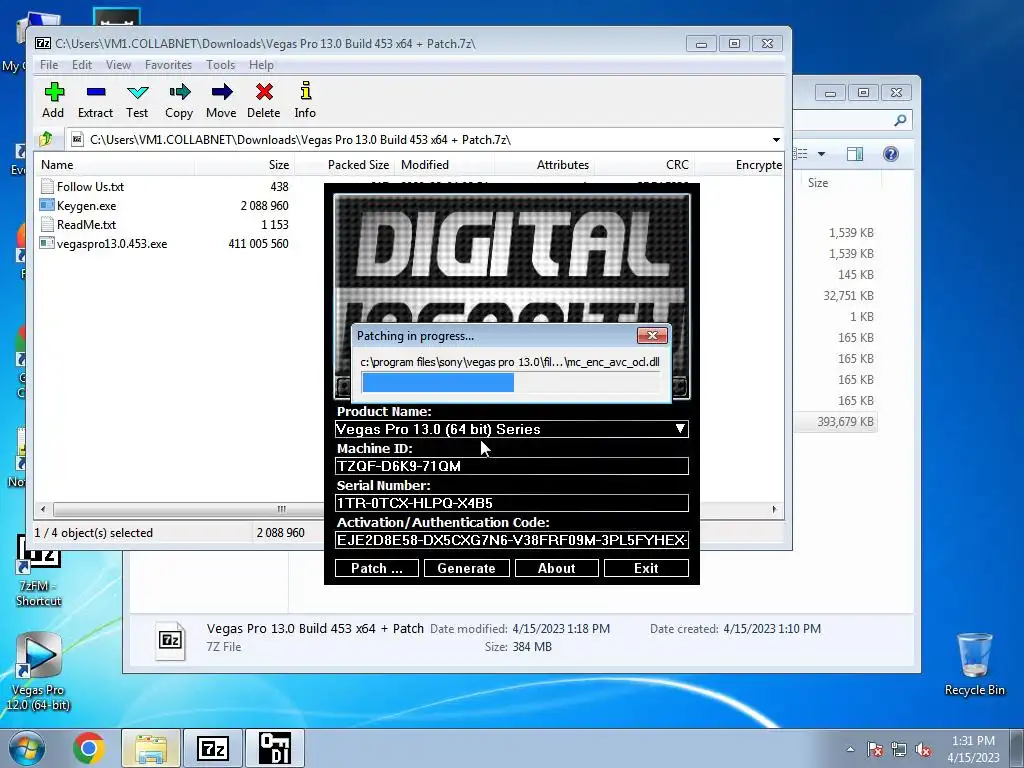Click the Windows Start button
The image size is (1024, 768).
point(27,748)
